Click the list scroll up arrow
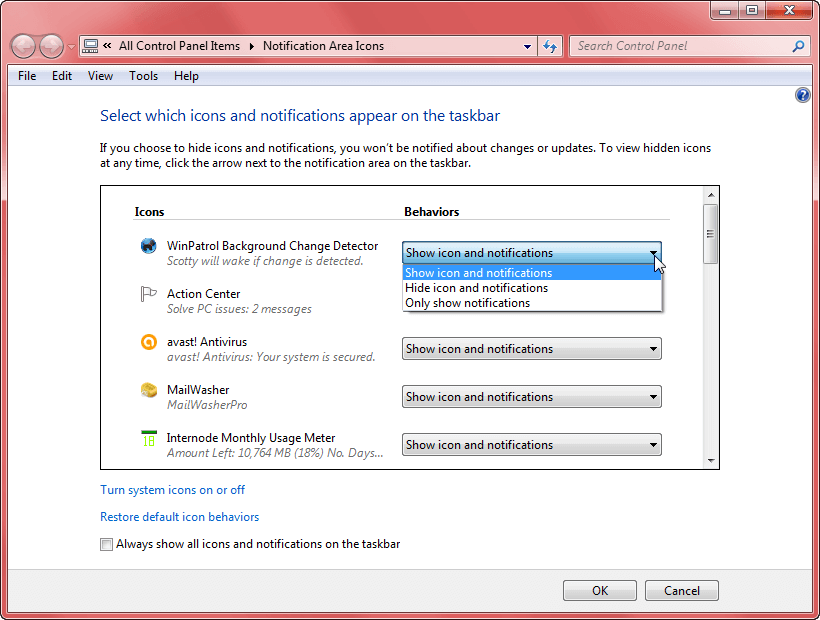This screenshot has width=820, height=620. tap(710, 195)
